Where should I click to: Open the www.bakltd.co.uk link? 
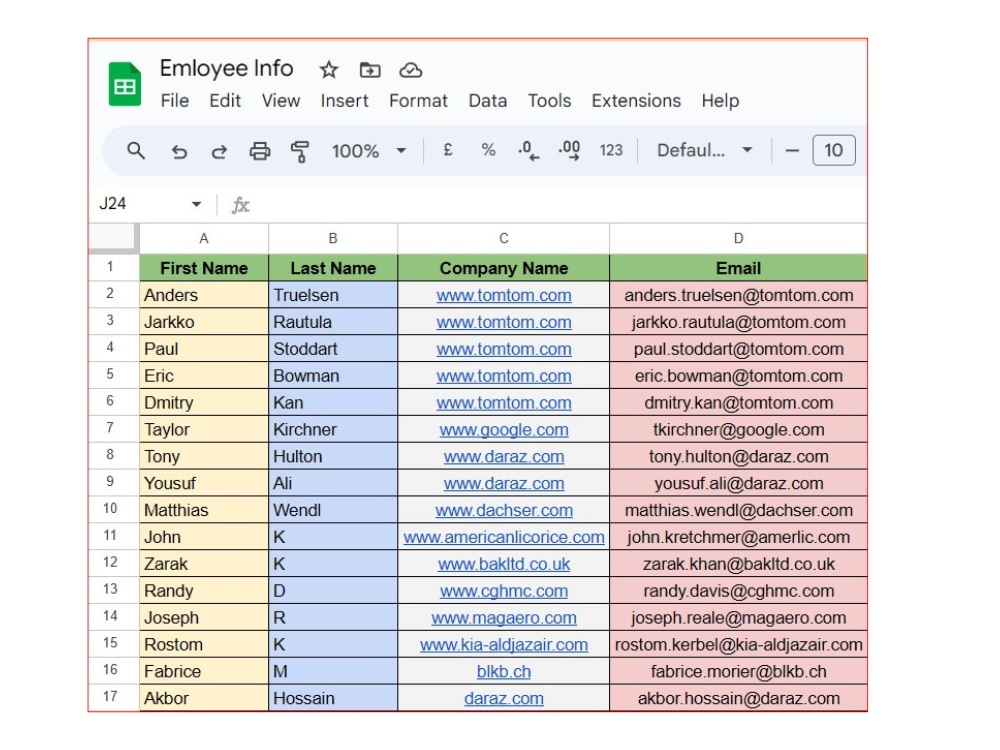coord(504,564)
